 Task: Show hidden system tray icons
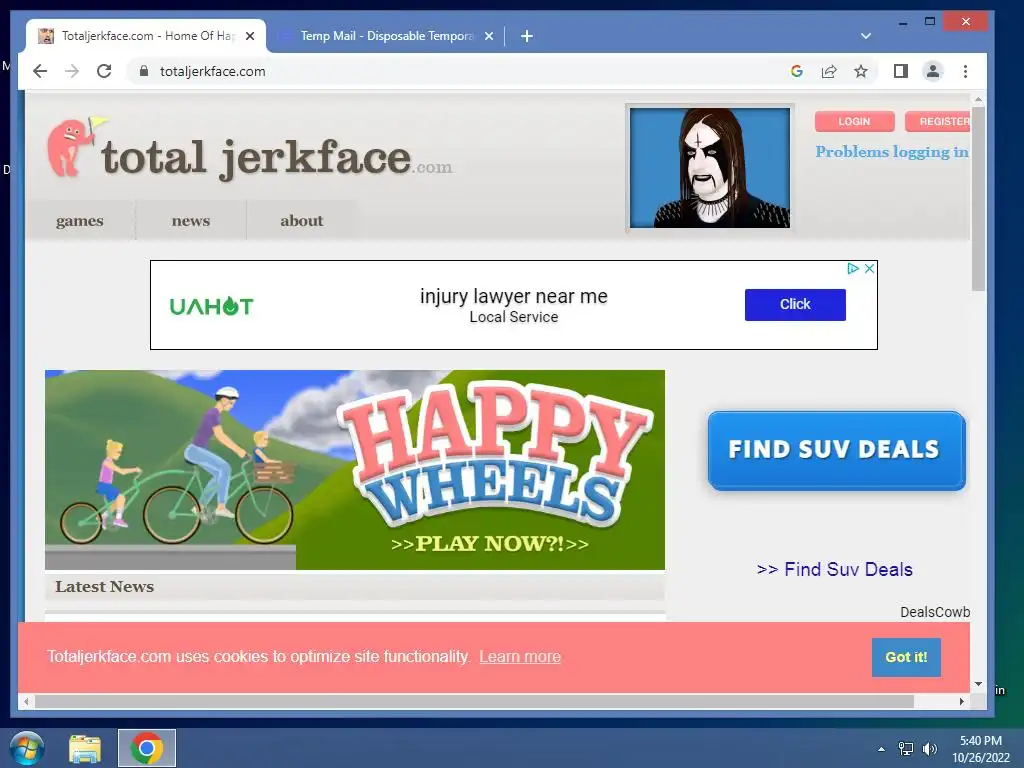(882, 749)
